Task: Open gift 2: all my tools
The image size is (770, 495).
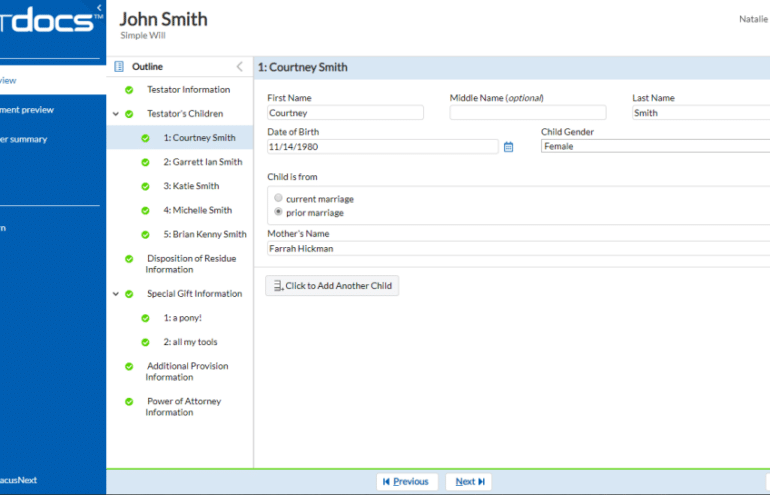Action: (x=191, y=342)
